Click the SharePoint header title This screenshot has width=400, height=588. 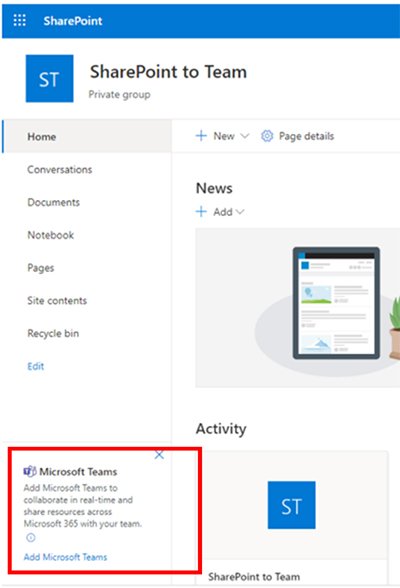tap(73, 21)
